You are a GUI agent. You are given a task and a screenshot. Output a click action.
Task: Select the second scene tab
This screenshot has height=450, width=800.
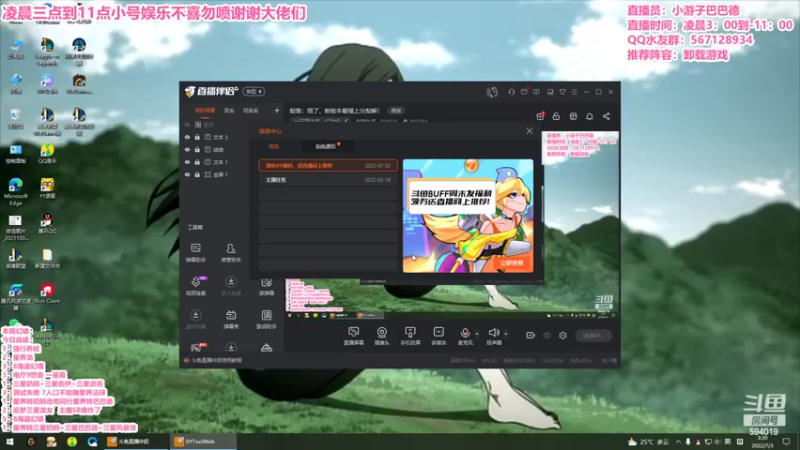(229, 110)
